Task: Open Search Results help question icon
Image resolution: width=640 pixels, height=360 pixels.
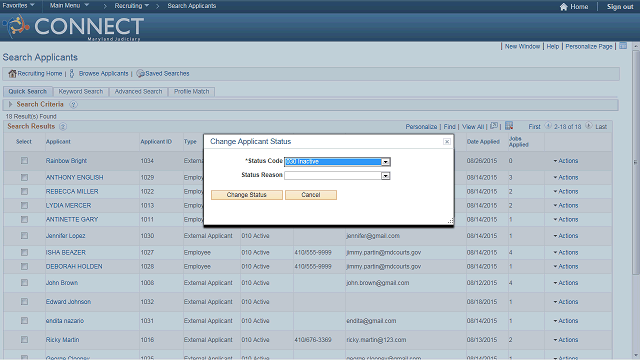Action: [62, 127]
